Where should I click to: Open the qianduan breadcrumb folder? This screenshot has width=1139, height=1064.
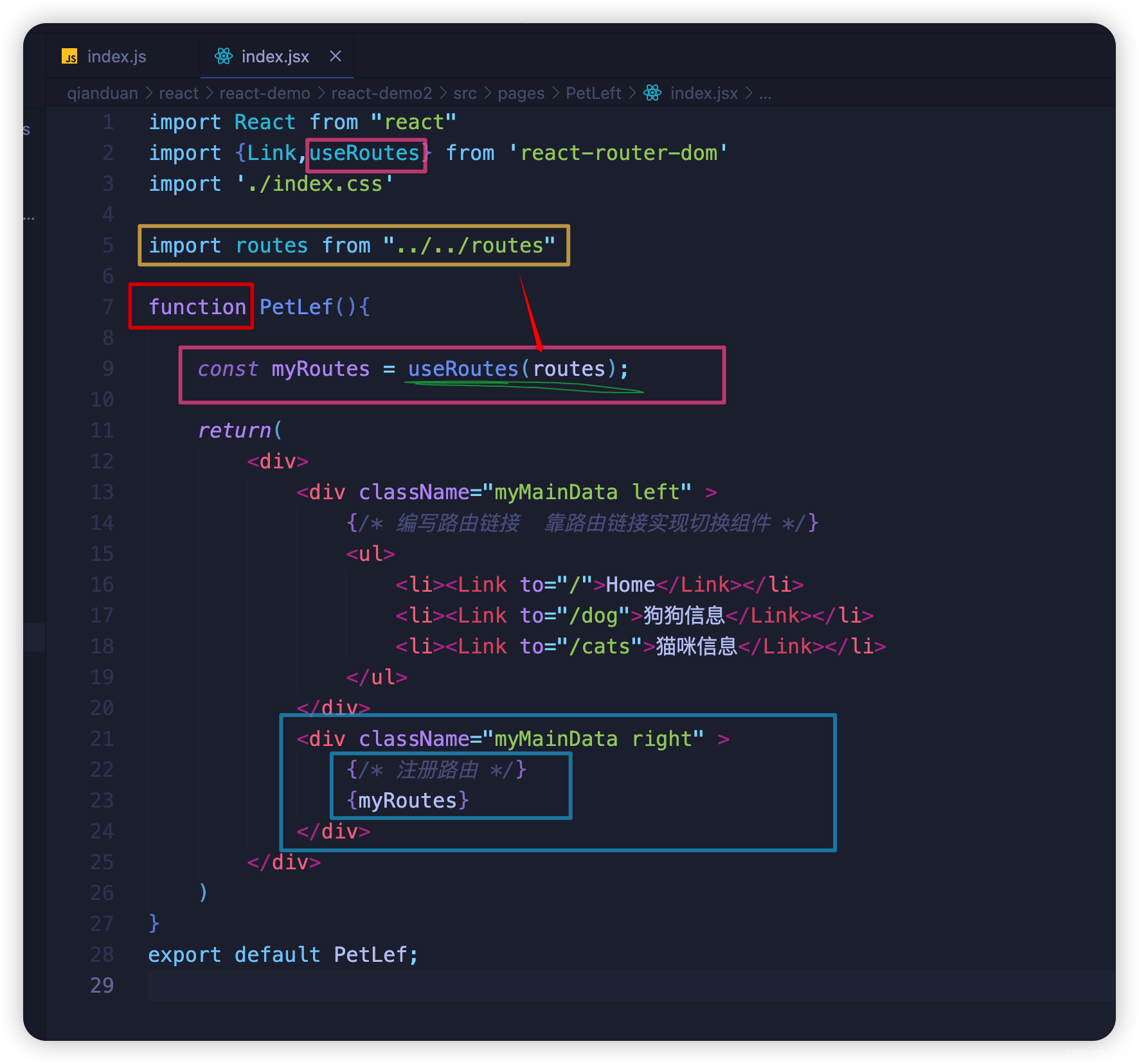(102, 93)
